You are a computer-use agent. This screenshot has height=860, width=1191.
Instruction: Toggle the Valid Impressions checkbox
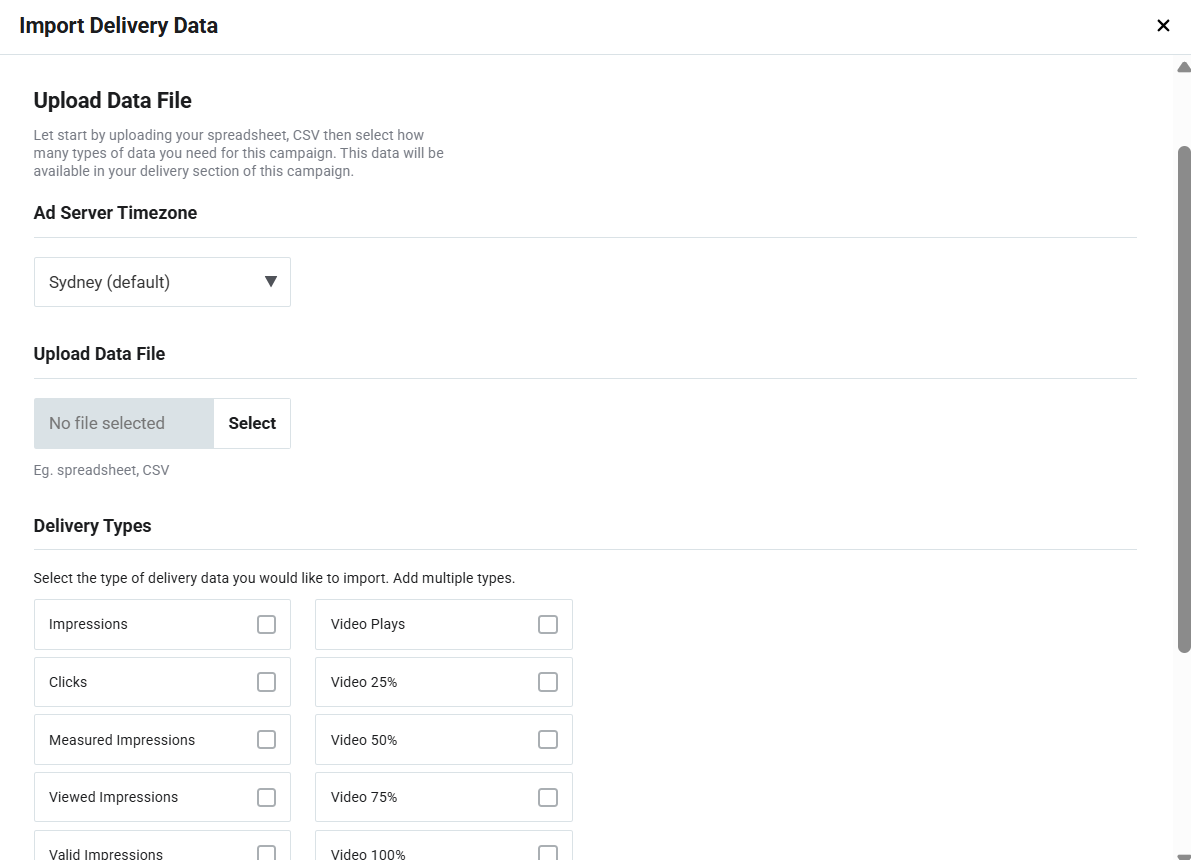pyautogui.click(x=266, y=853)
